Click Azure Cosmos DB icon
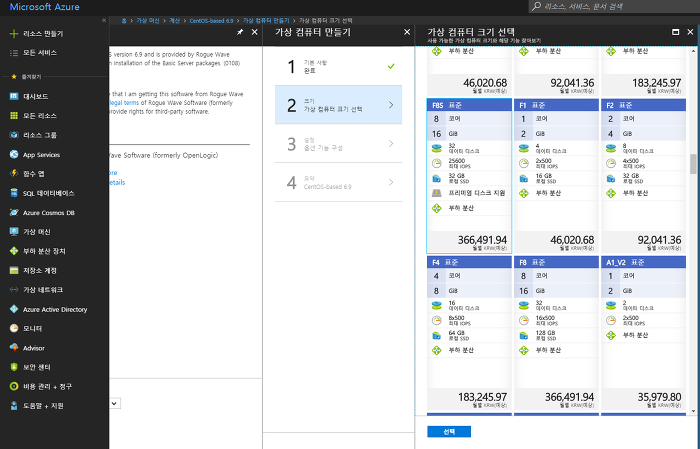 pyautogui.click(x=14, y=212)
